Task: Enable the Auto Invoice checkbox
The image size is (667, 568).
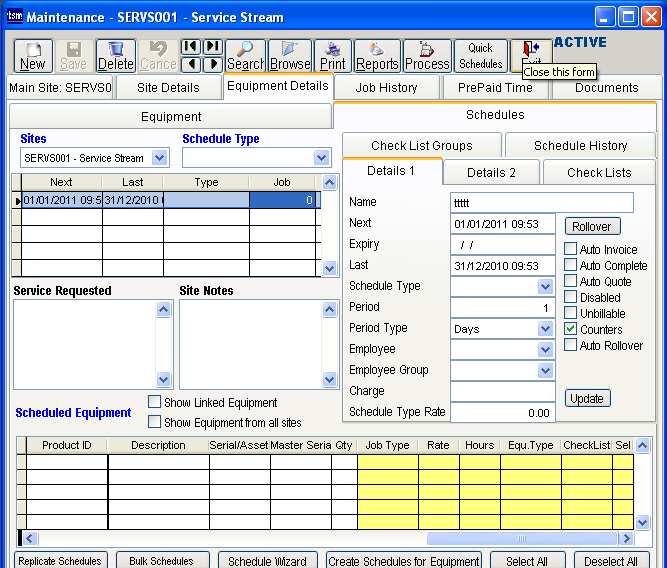Action: tap(571, 249)
